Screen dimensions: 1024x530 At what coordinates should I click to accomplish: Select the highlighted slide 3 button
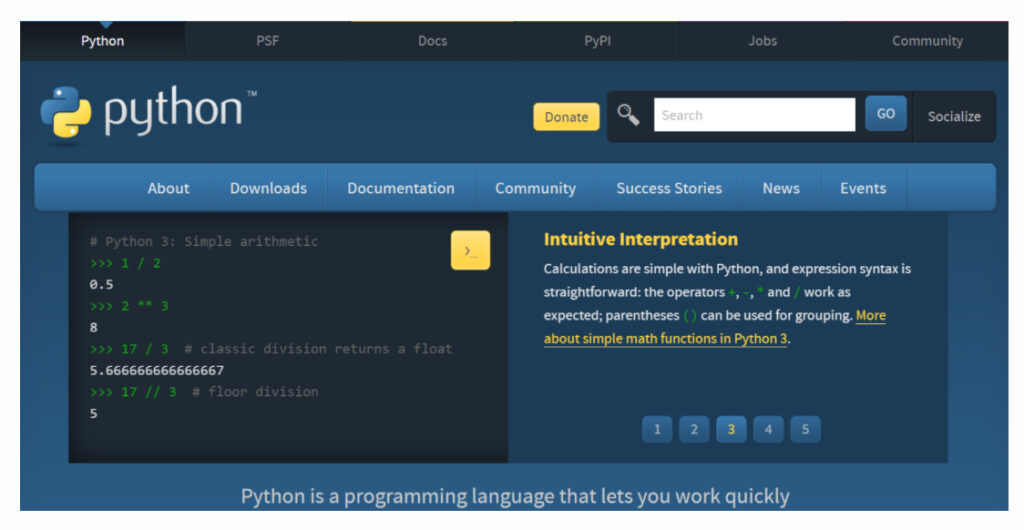pyautogui.click(x=731, y=429)
